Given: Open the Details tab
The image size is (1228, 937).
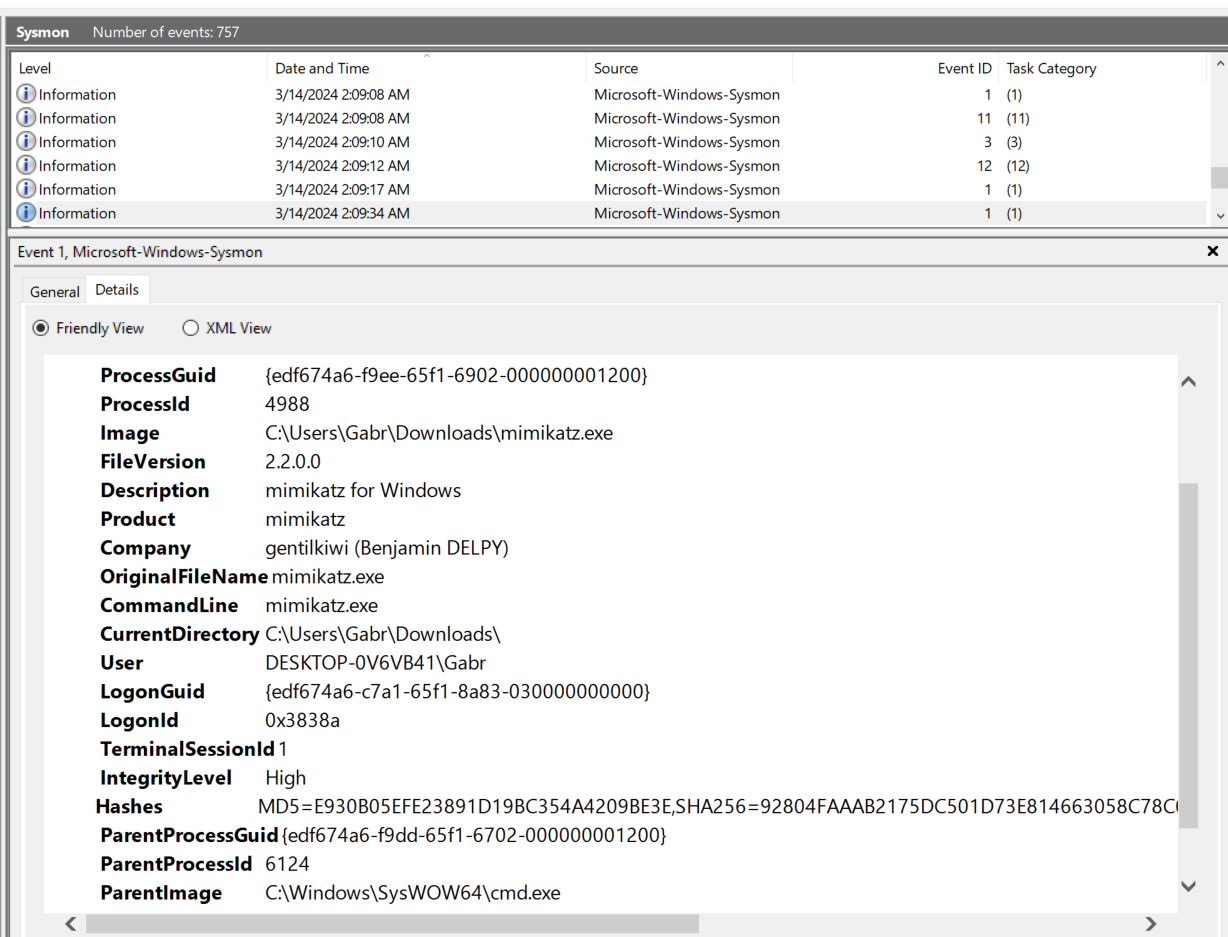Looking at the screenshot, I should coord(117,290).
